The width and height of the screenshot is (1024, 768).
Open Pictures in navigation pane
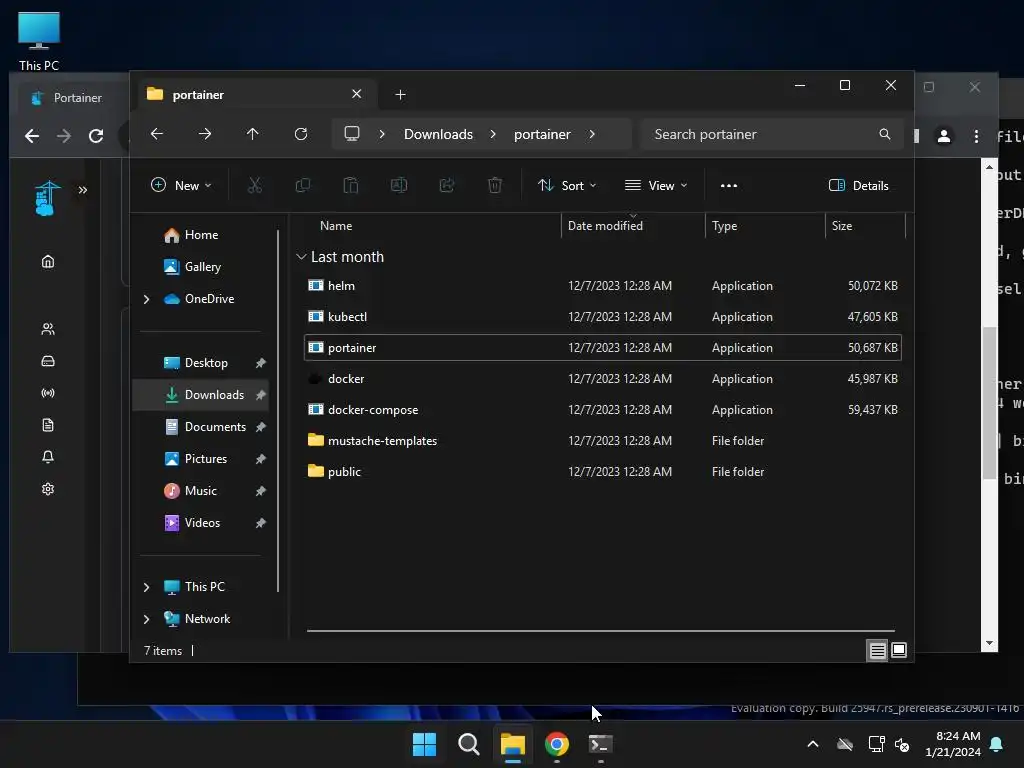point(200,459)
